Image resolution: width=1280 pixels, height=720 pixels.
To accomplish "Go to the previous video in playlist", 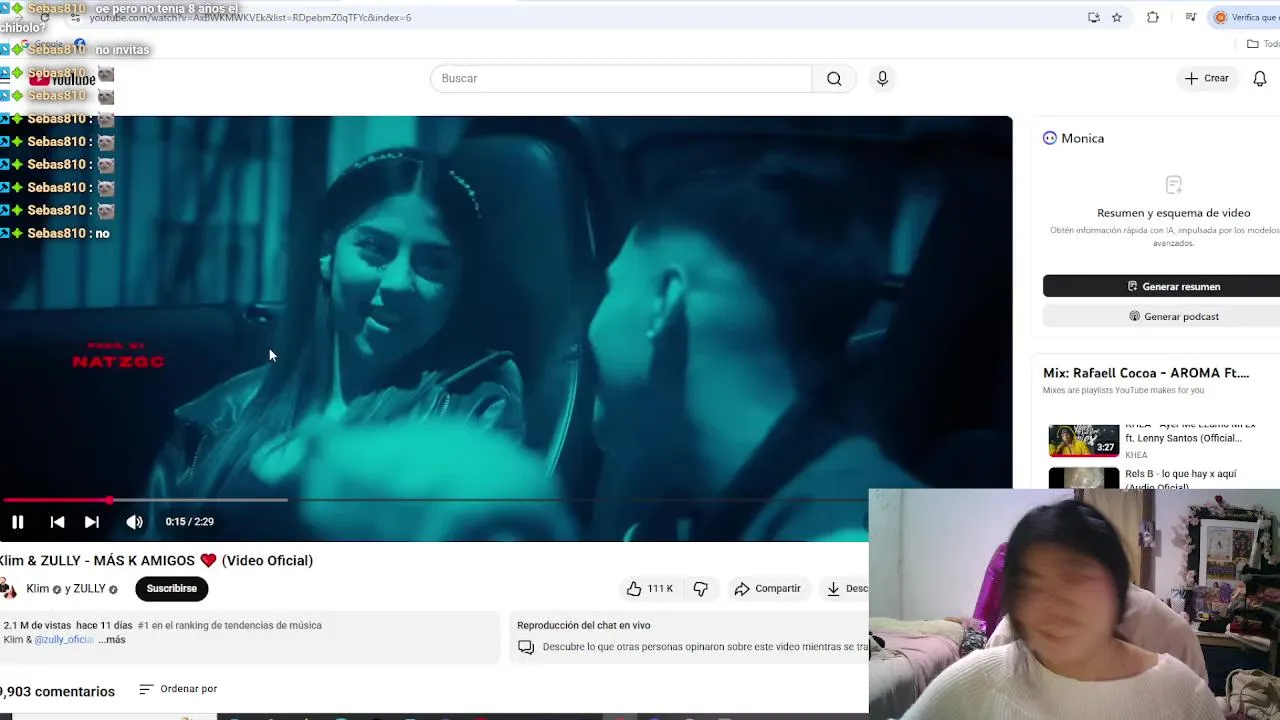I will [57, 522].
